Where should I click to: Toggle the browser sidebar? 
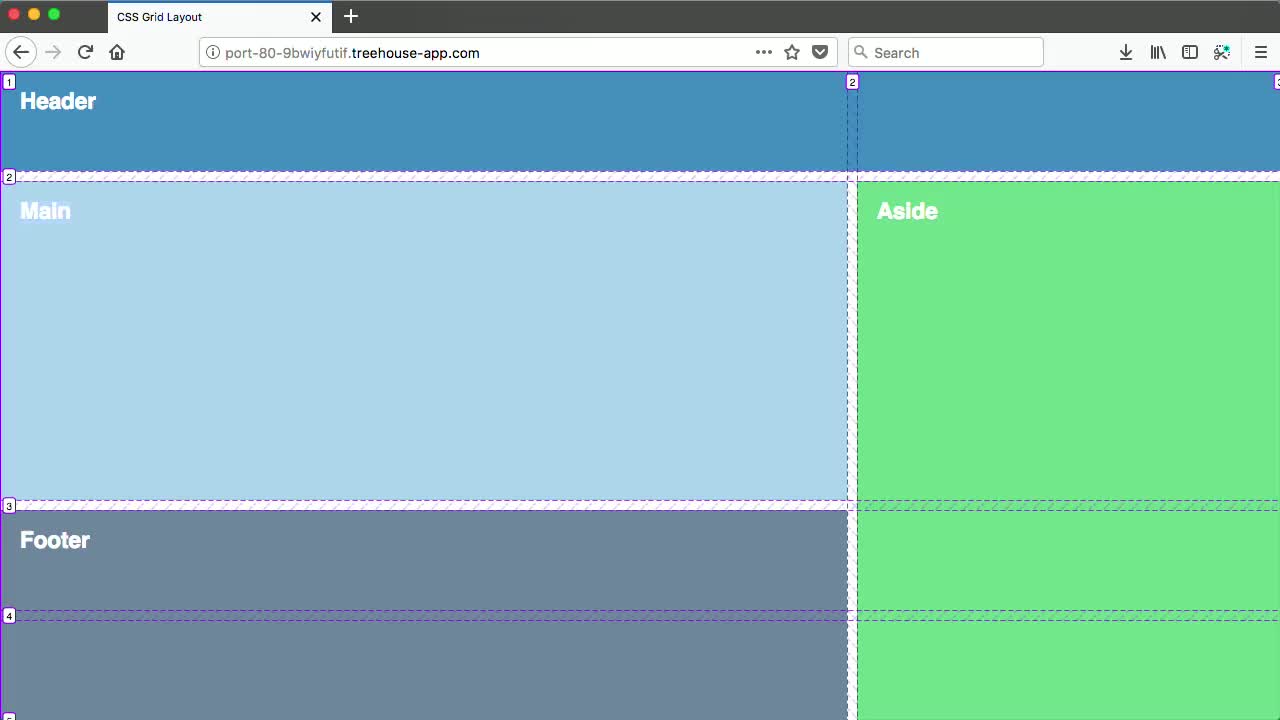click(x=1190, y=52)
